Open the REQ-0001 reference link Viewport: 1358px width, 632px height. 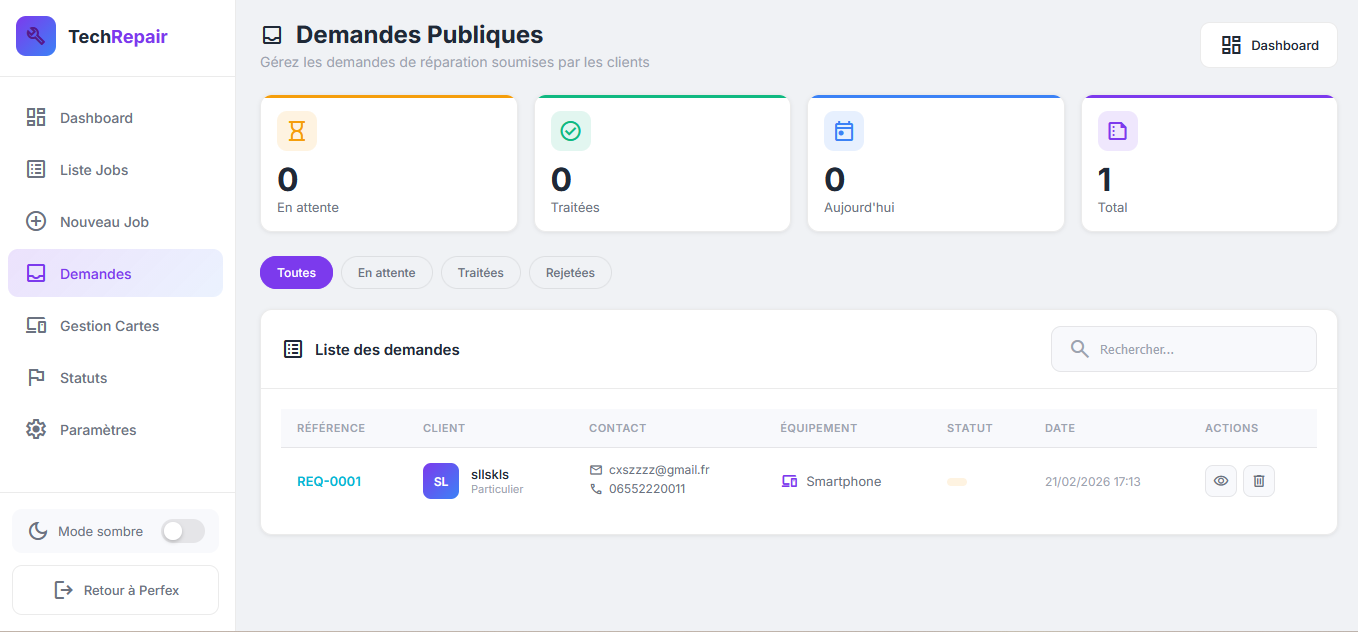tap(329, 481)
